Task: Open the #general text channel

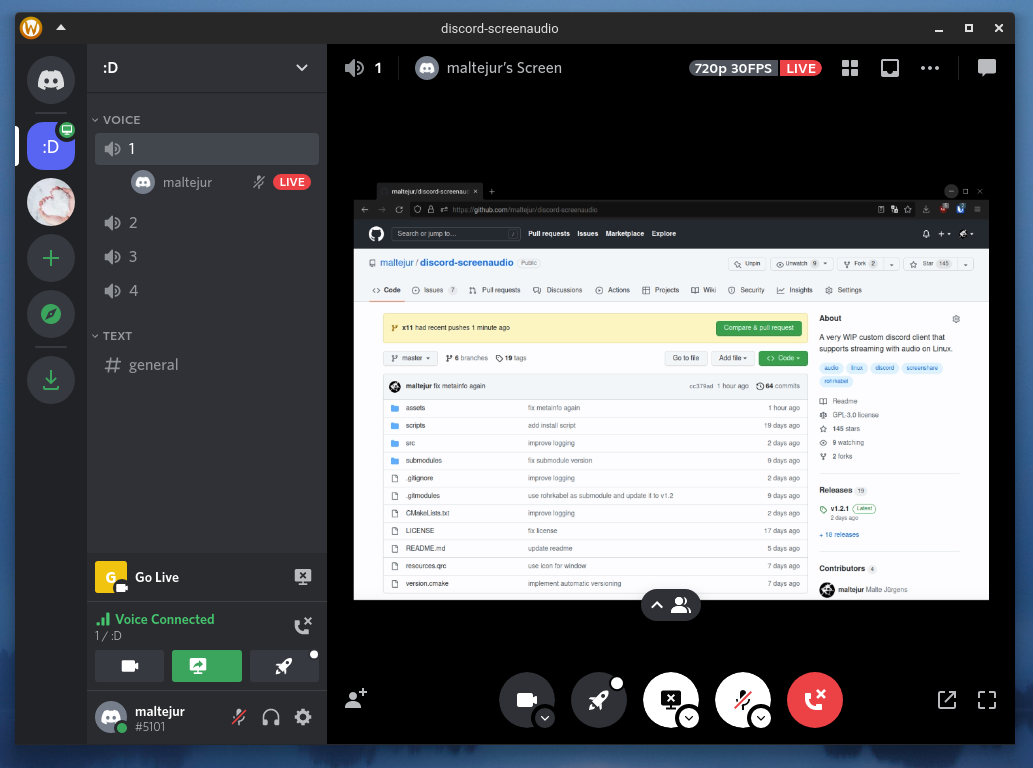Action: click(207, 365)
